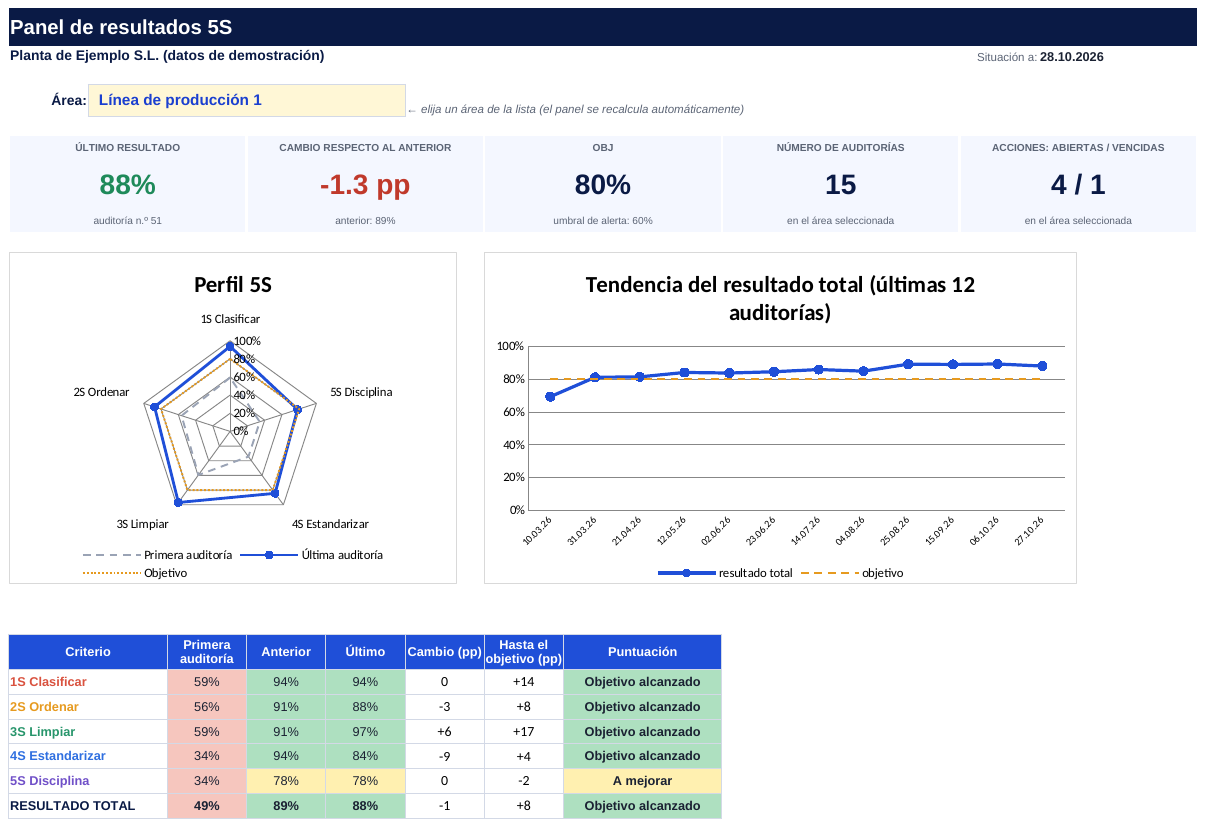Click the first data point of trend line
1205x830 pixels.
(x=550, y=397)
